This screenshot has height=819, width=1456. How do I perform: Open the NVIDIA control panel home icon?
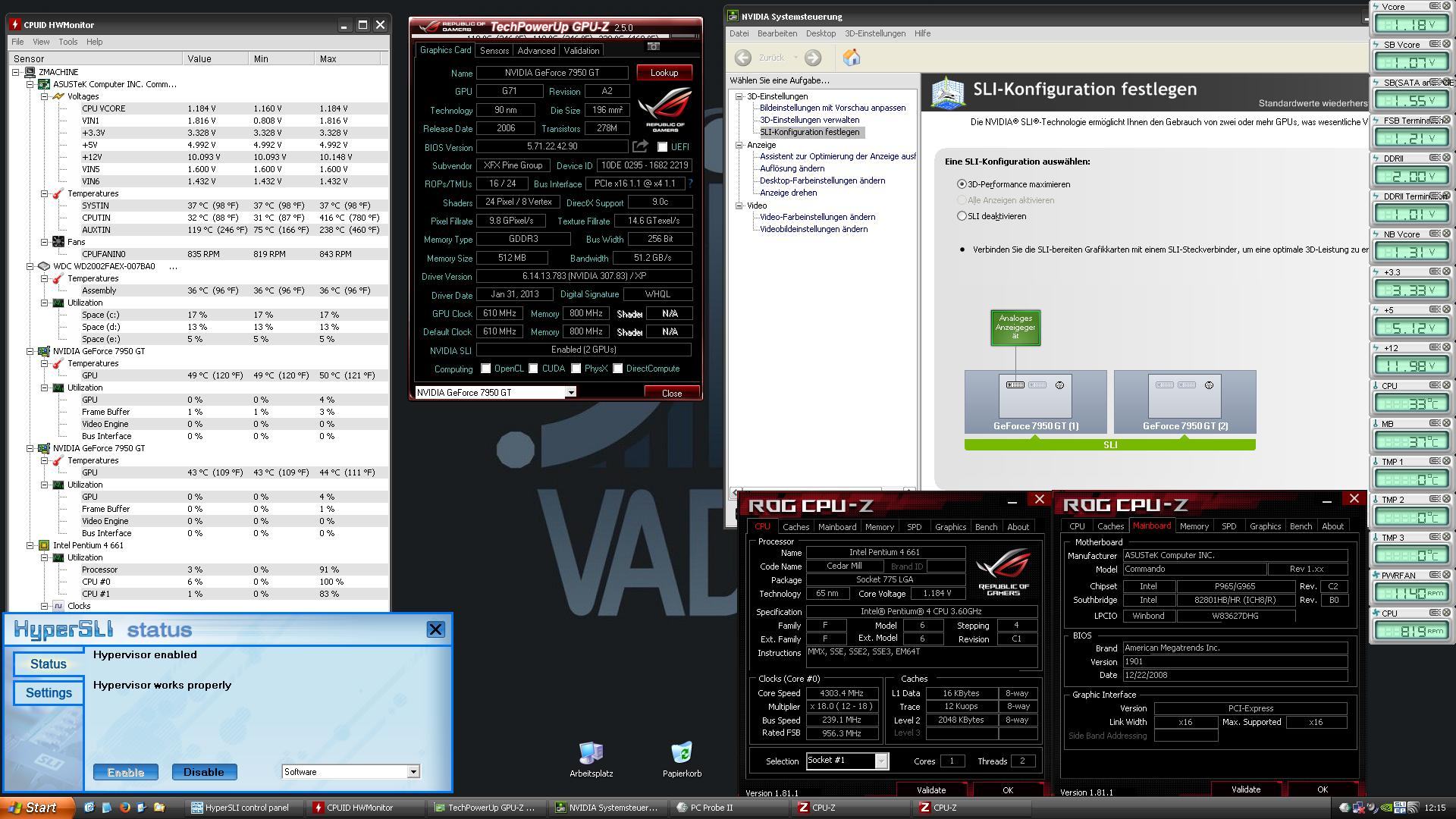(x=852, y=58)
